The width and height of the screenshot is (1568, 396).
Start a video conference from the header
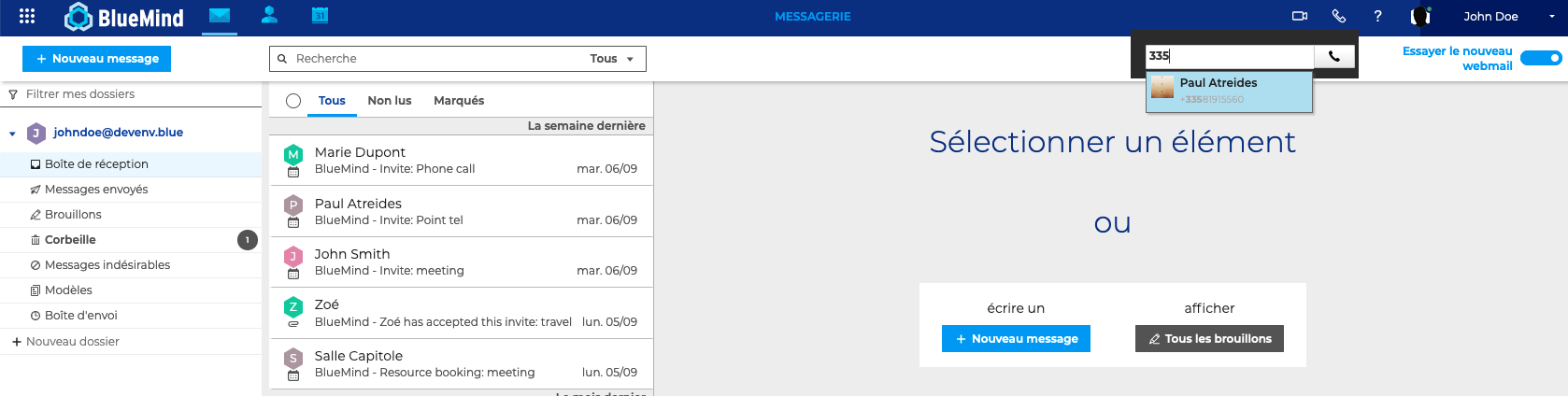(x=1299, y=16)
